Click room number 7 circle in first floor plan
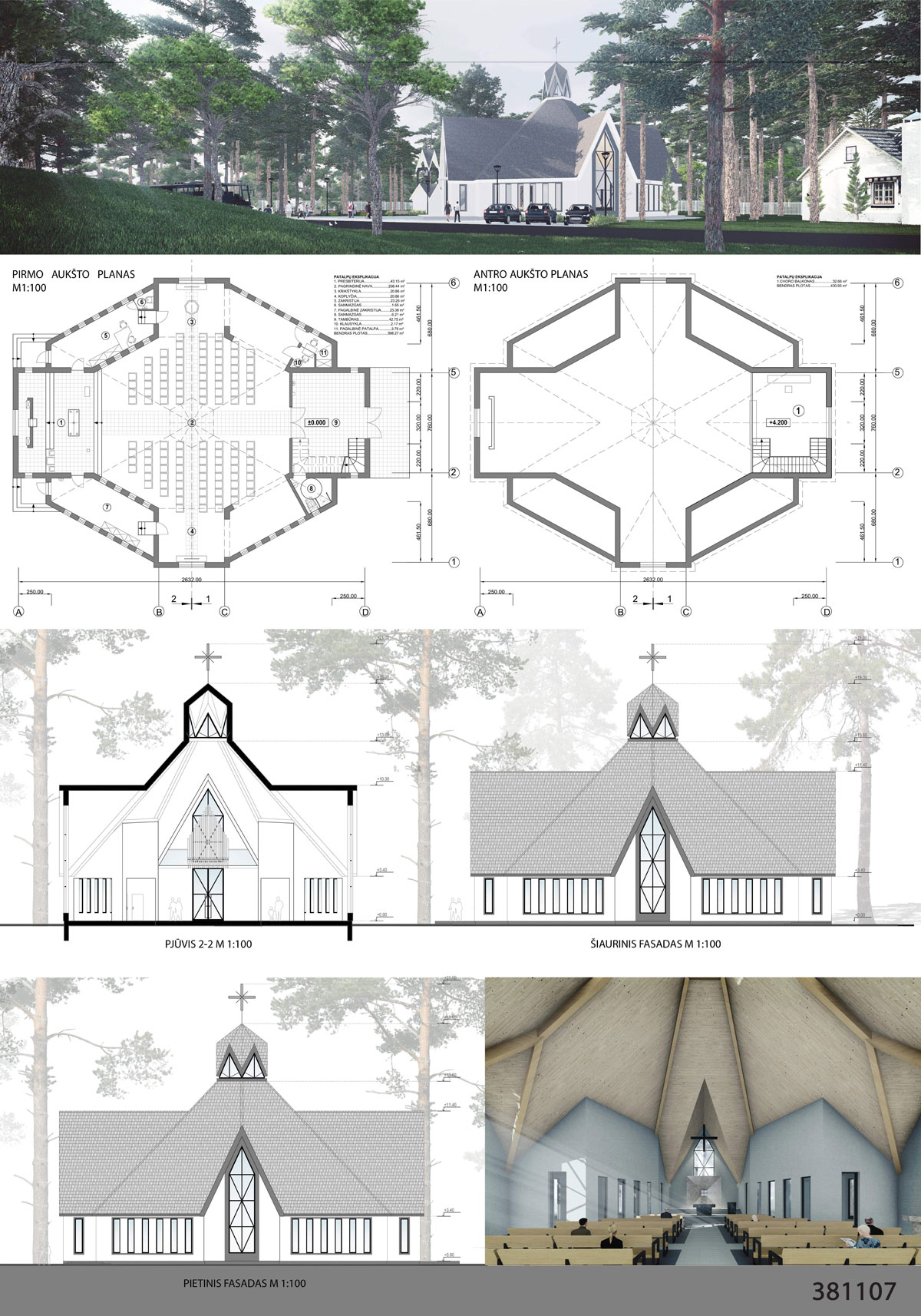The width and height of the screenshot is (921, 1316). click(107, 507)
